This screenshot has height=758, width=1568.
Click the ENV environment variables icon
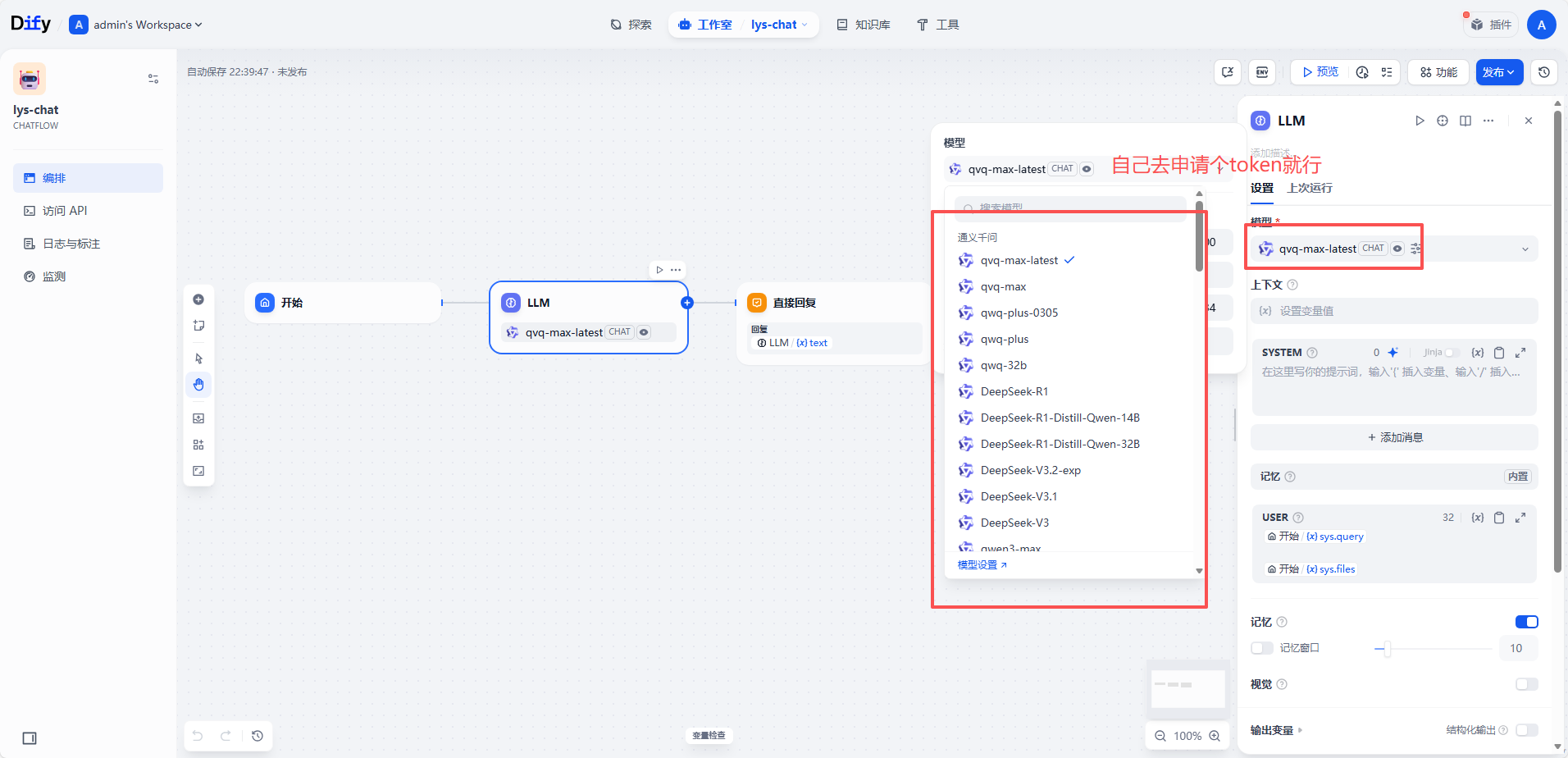(1262, 72)
